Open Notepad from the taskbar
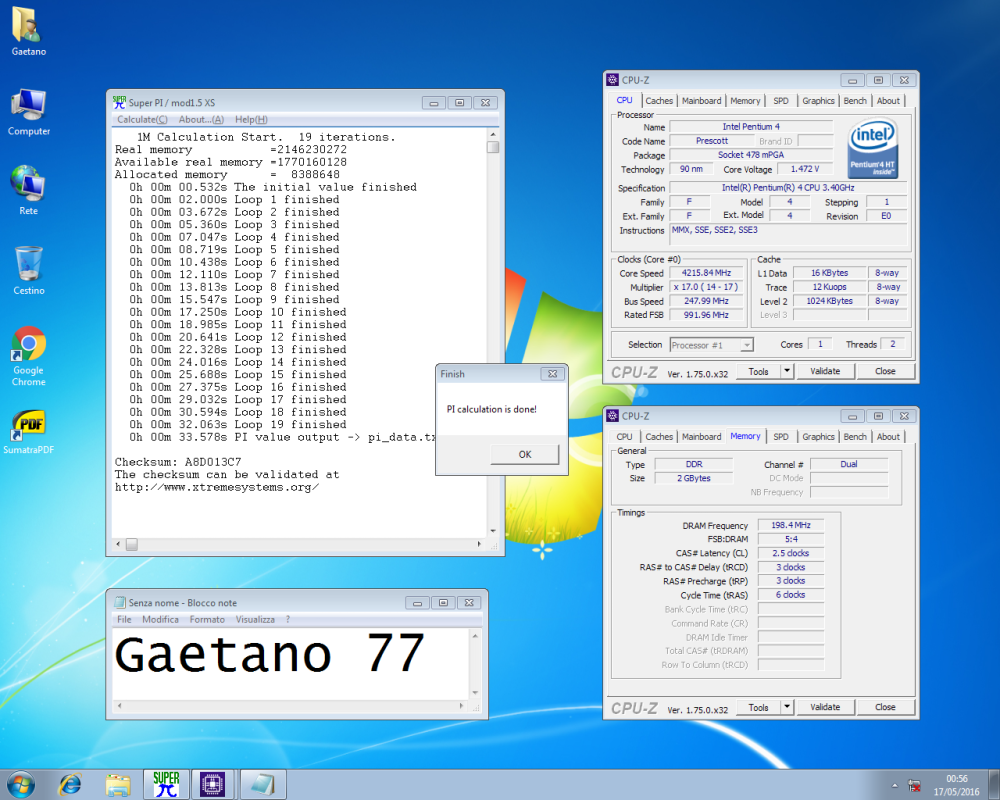Screen dimensions: 1000x800 click(262, 784)
